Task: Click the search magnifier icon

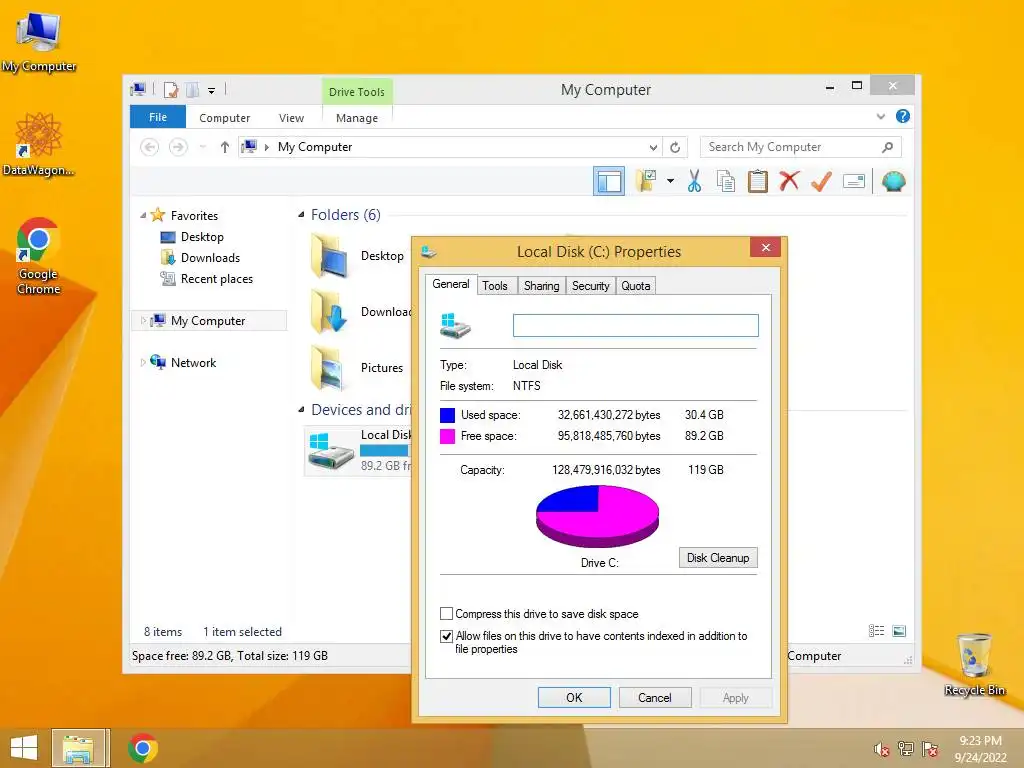Action: click(x=888, y=147)
